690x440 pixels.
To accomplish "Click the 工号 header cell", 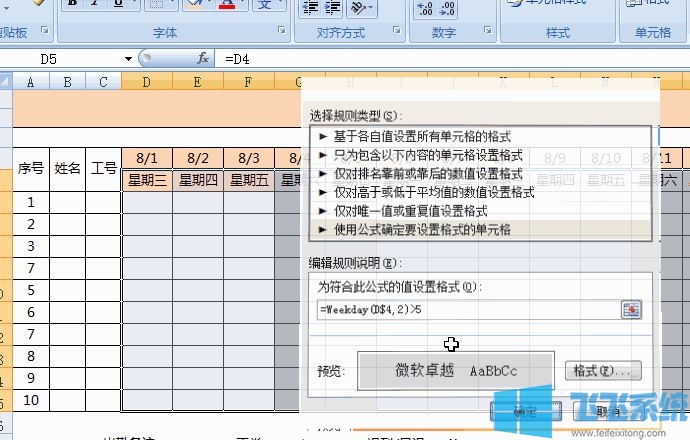I will coord(103,169).
